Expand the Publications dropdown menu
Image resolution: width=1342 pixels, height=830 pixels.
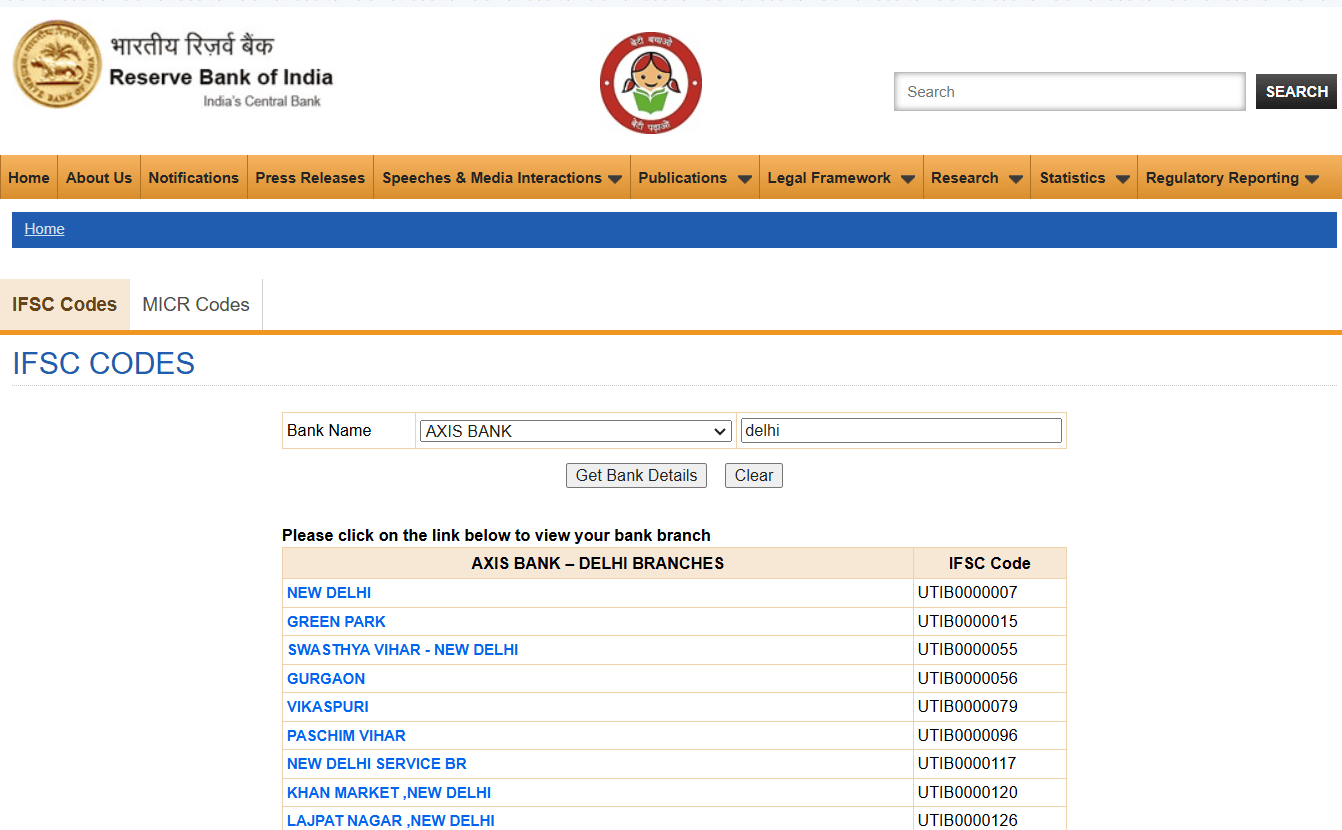pyautogui.click(x=695, y=177)
